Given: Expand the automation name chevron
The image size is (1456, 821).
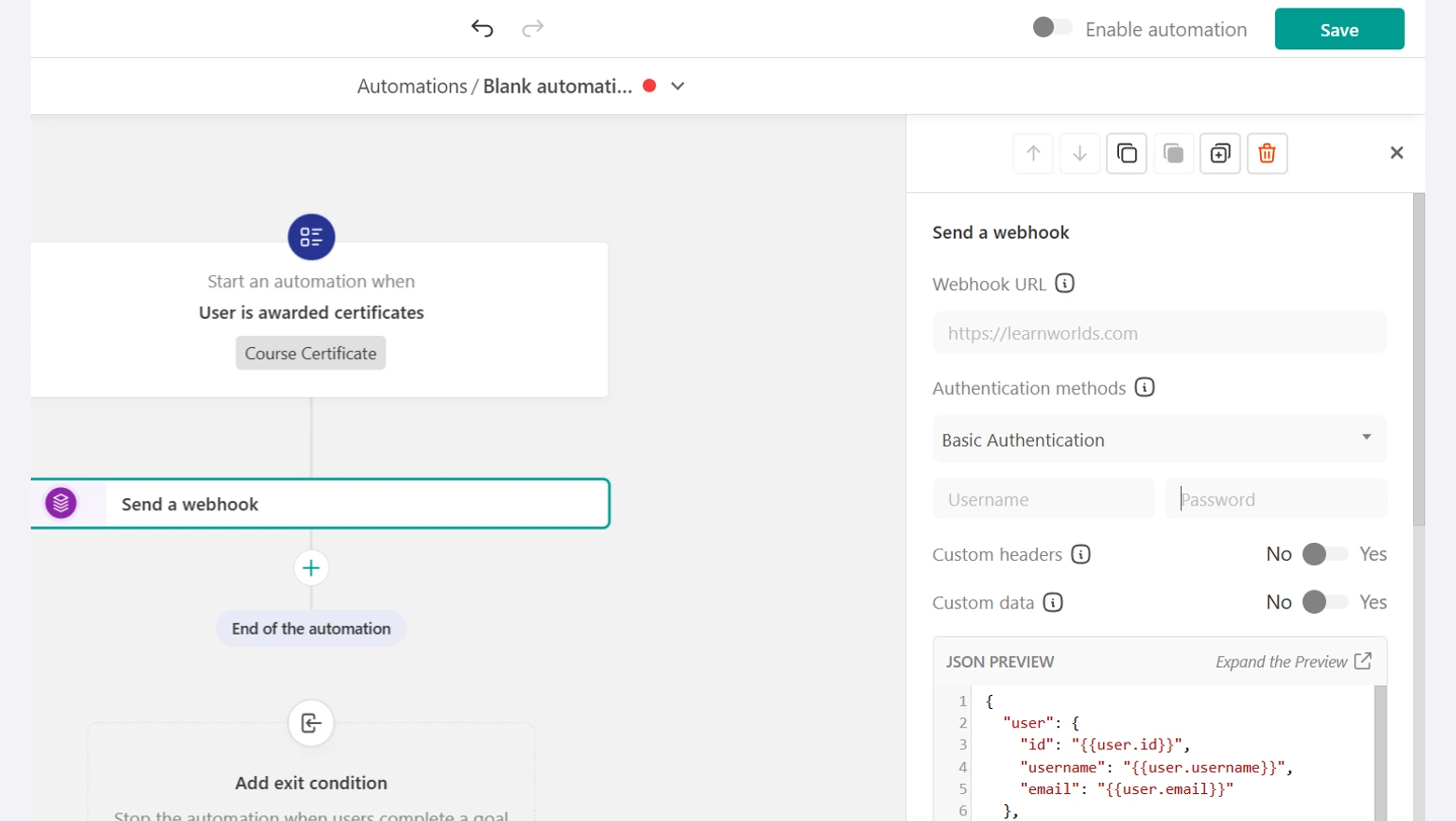Looking at the screenshot, I should click(x=678, y=86).
